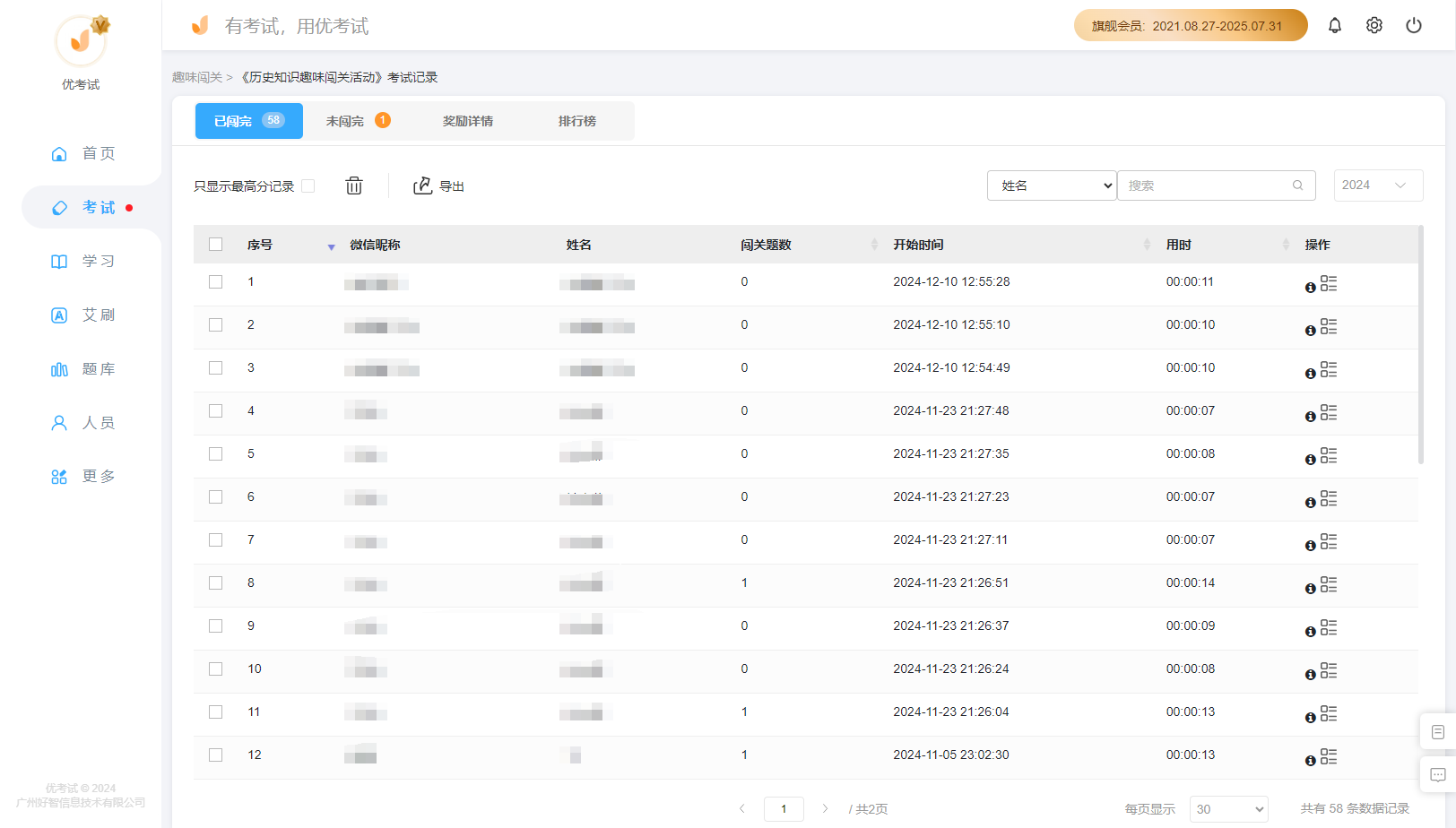Switch to 排行榜 tab

pyautogui.click(x=577, y=121)
